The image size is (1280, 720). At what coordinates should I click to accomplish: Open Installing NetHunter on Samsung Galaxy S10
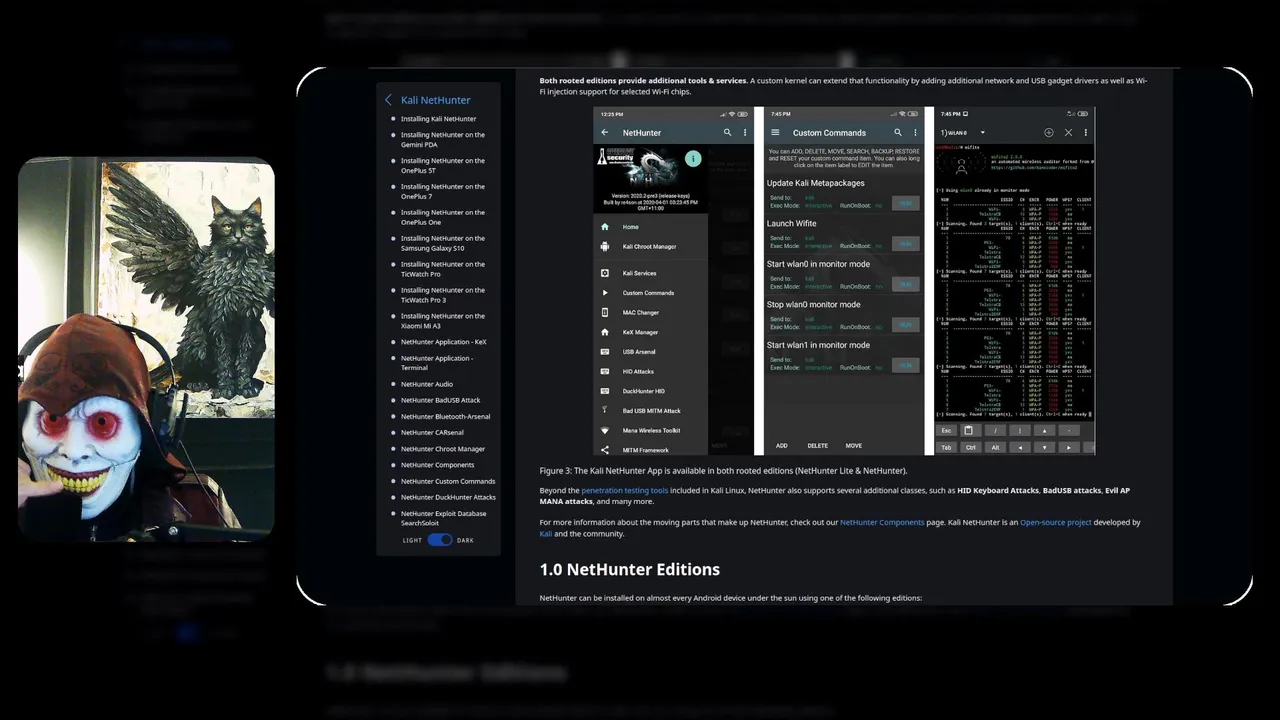(443, 243)
